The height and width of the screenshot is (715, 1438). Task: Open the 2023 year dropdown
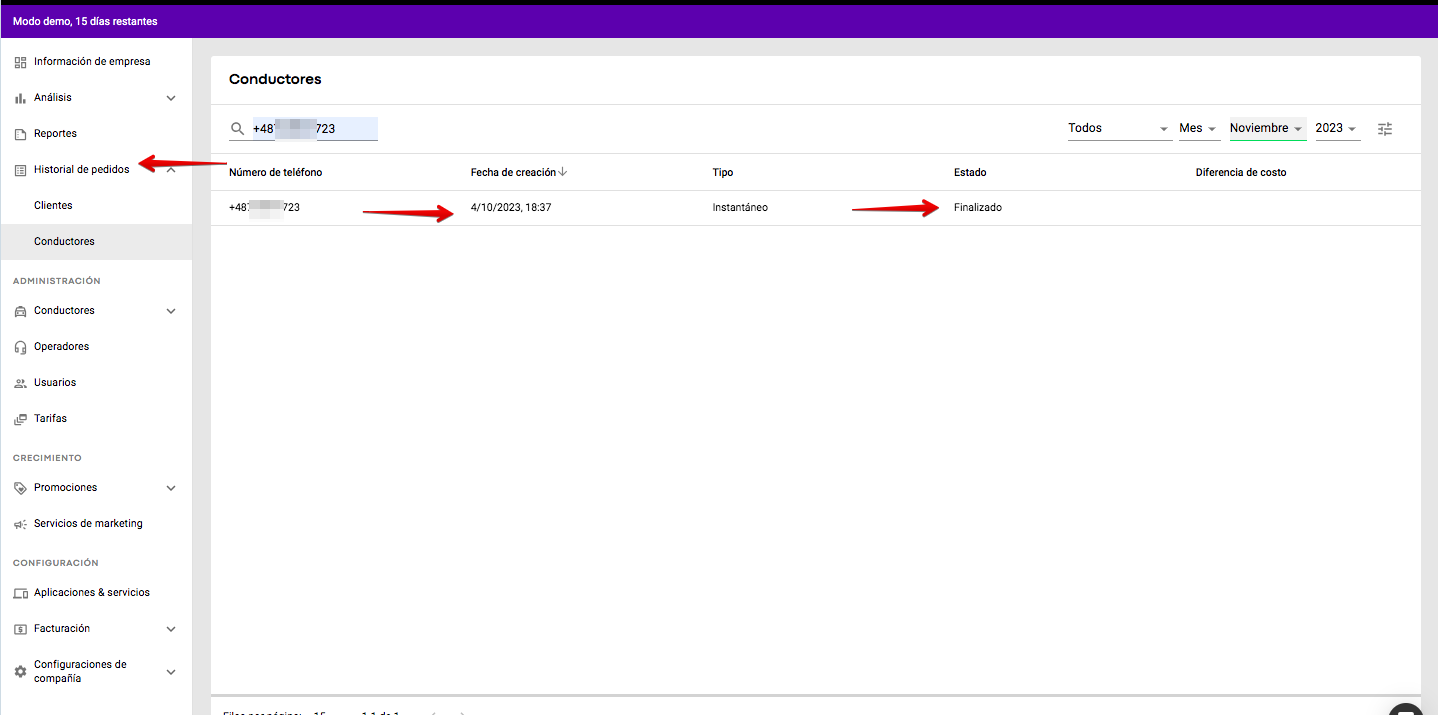click(1337, 128)
